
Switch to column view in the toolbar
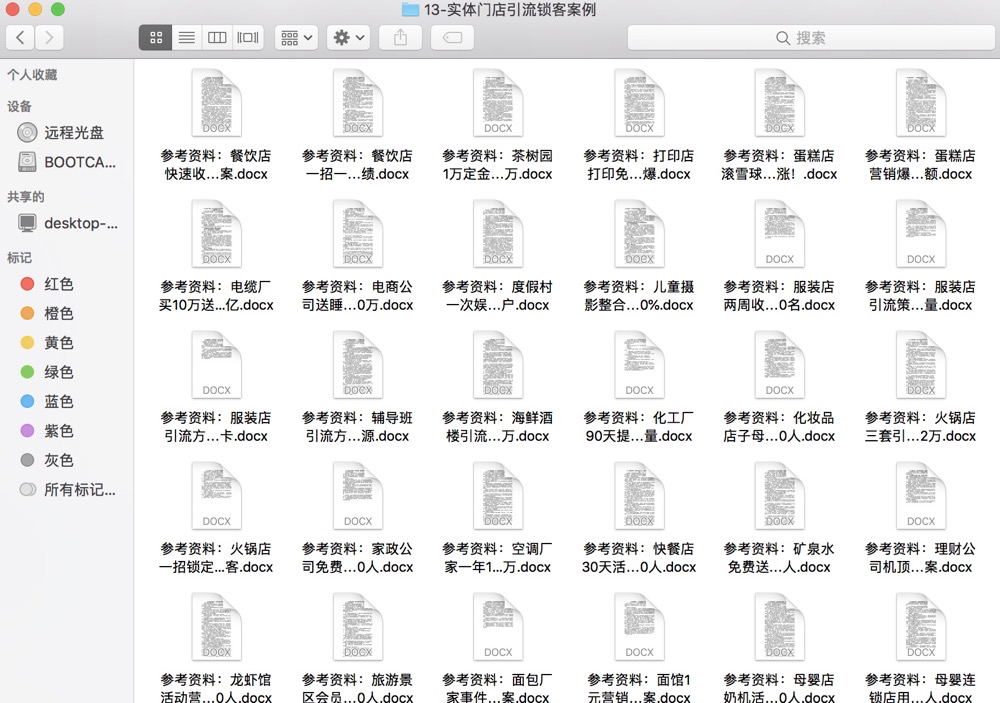coord(217,37)
